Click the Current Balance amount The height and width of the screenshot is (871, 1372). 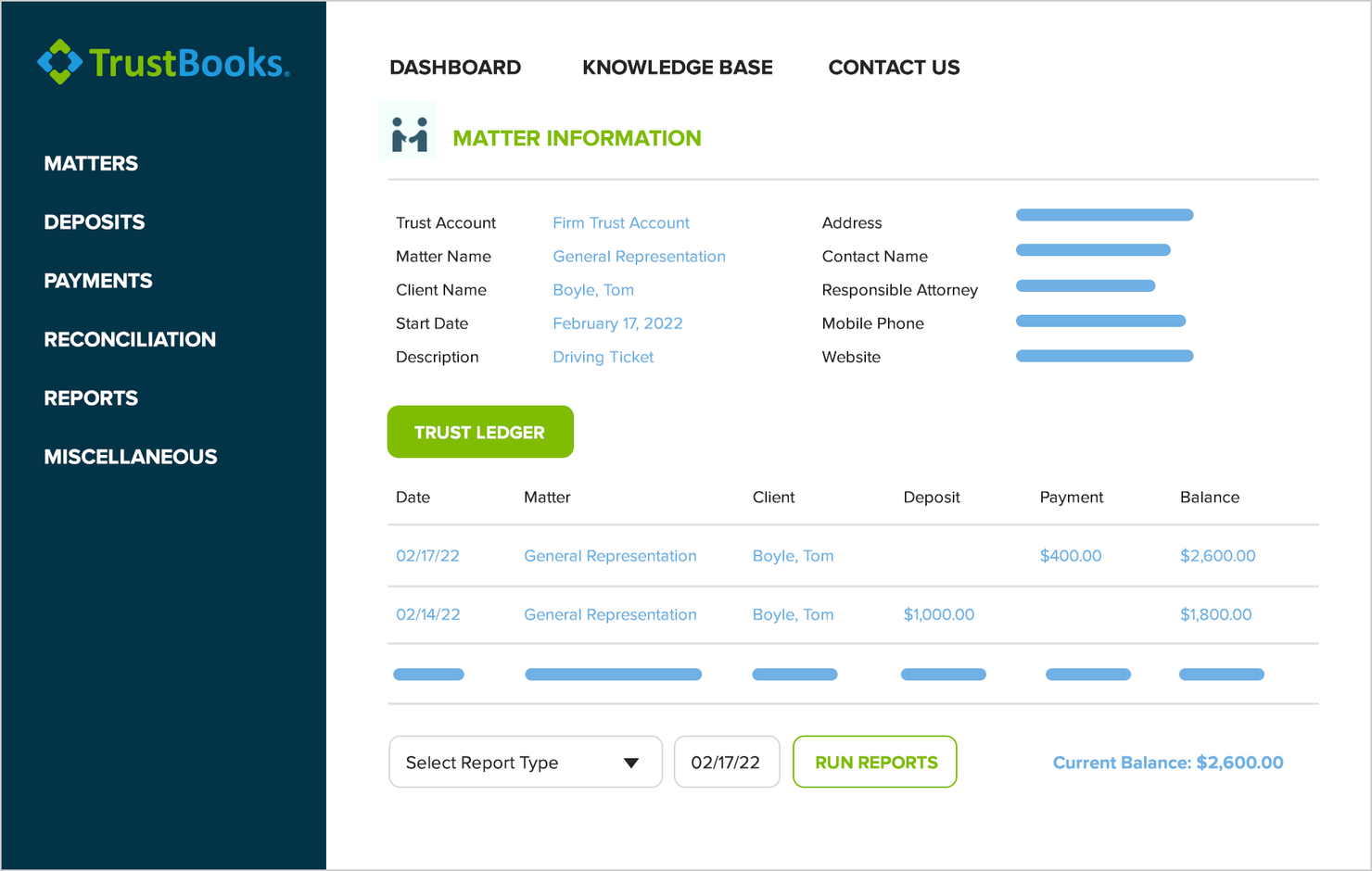coord(1168,763)
